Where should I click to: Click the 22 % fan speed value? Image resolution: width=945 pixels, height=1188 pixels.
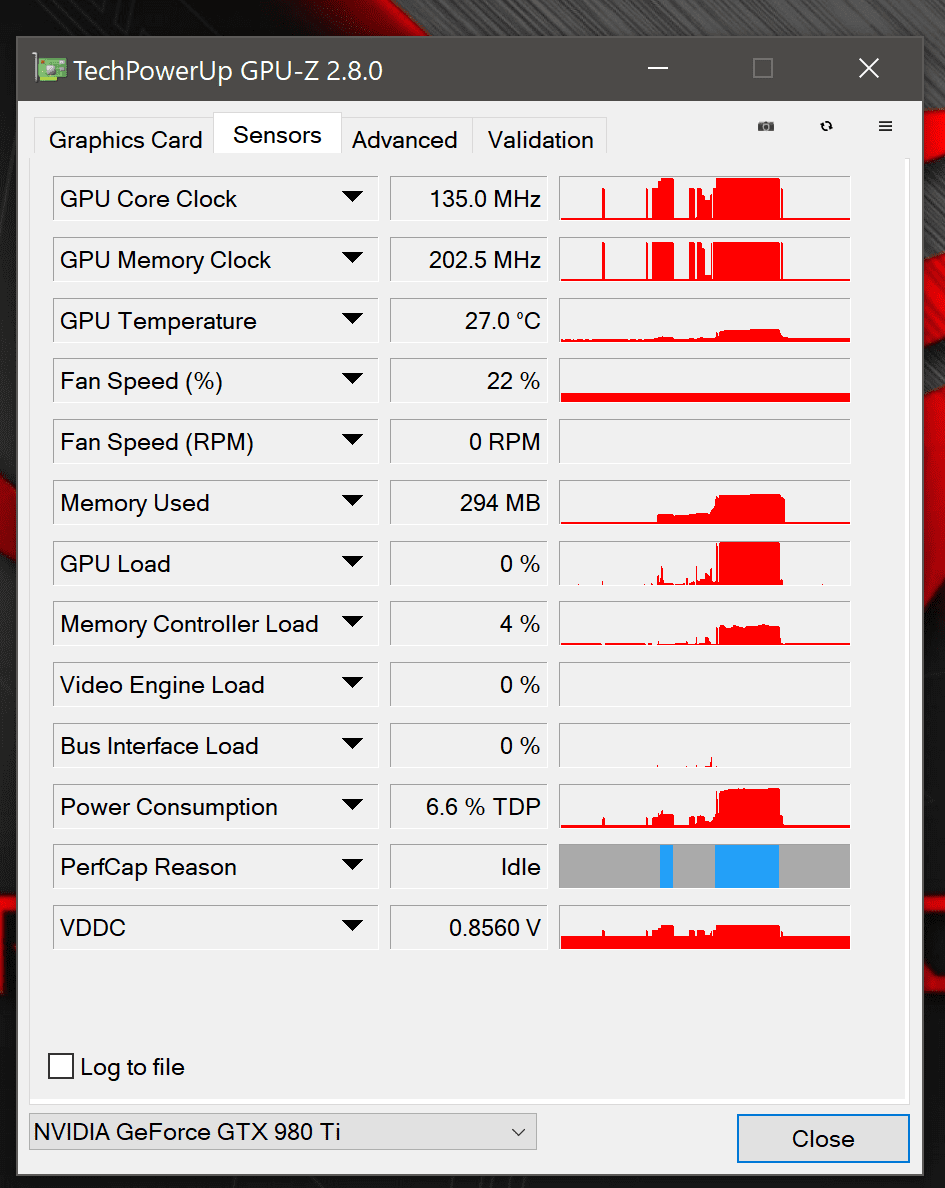(468, 380)
